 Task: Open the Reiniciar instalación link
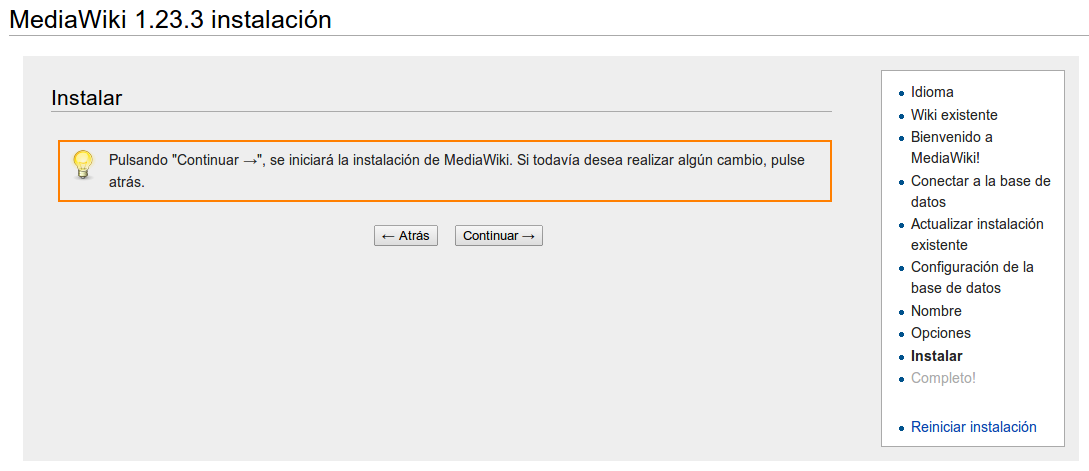click(x=974, y=427)
